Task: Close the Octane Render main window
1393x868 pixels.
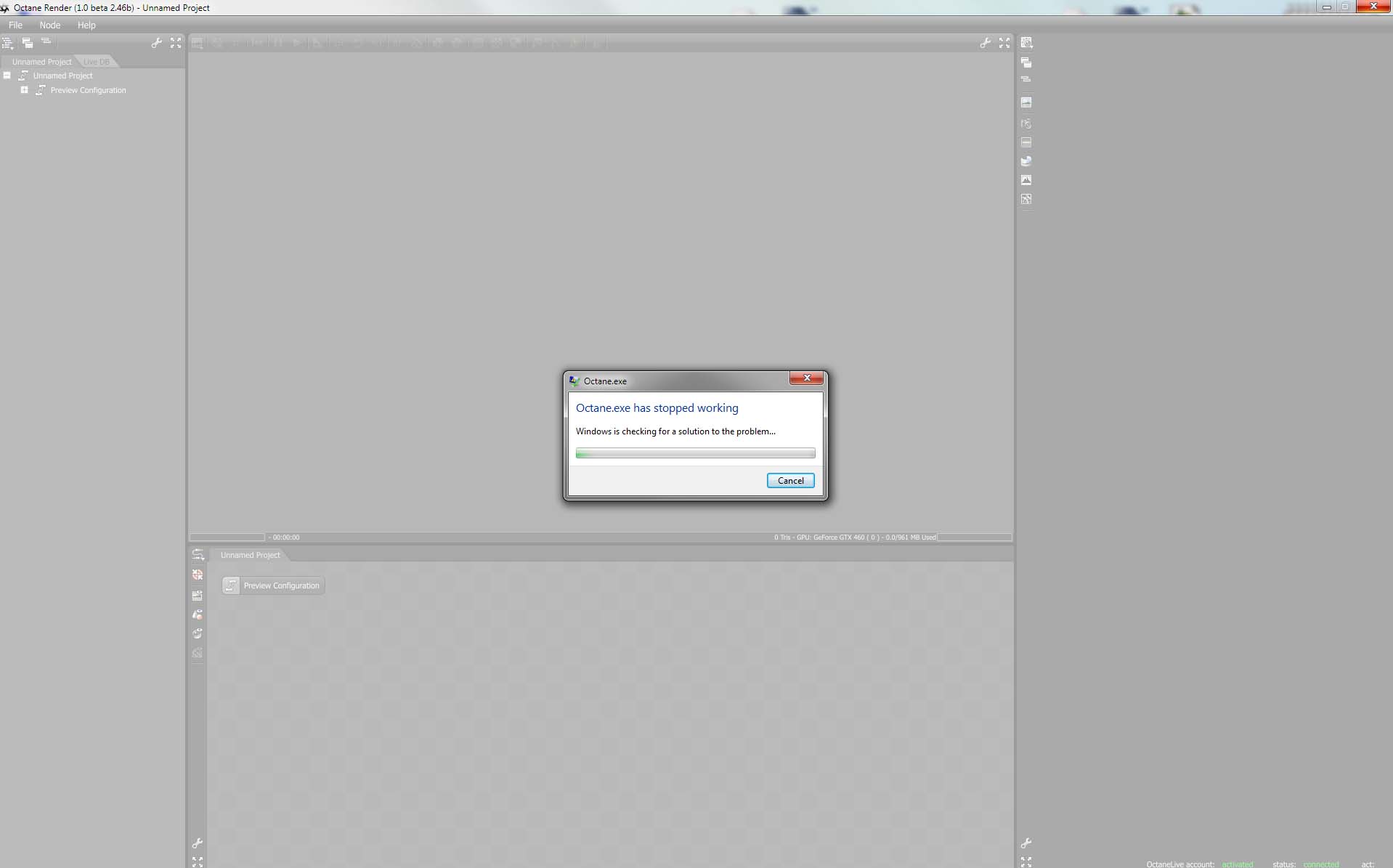Action: coord(1373,7)
